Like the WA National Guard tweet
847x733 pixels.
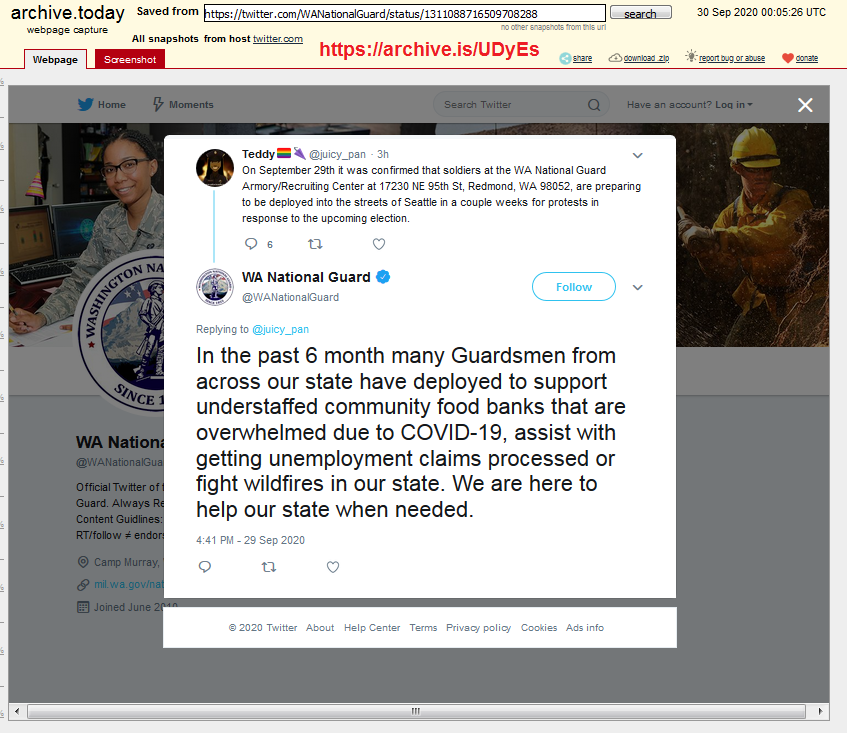(x=333, y=567)
